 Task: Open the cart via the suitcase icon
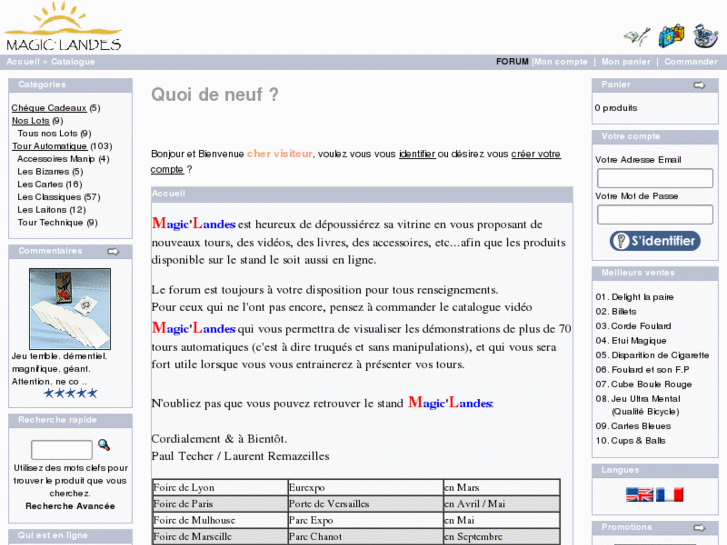click(x=671, y=36)
